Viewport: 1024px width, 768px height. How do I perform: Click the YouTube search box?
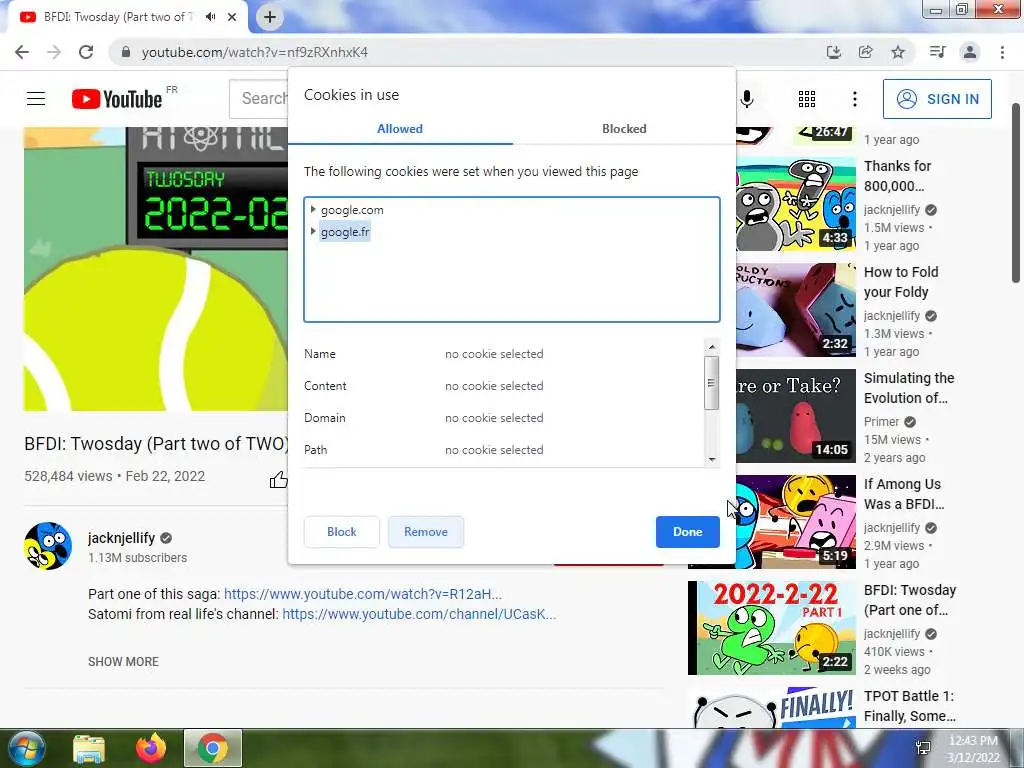click(x=259, y=99)
